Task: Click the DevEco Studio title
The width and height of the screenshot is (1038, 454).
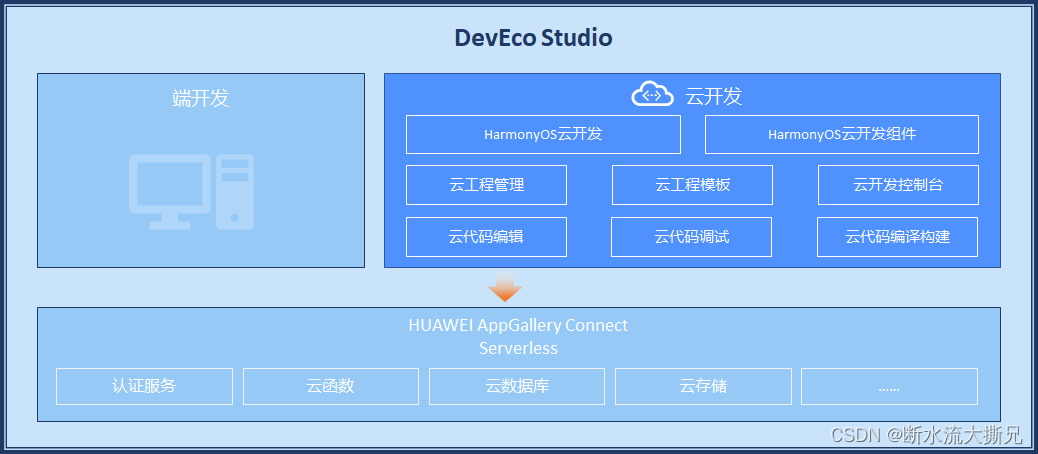Action: point(534,38)
